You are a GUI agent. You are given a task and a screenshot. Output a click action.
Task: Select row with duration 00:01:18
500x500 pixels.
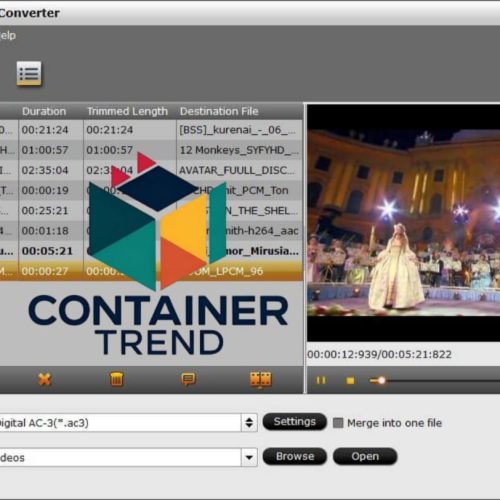[x=151, y=231]
